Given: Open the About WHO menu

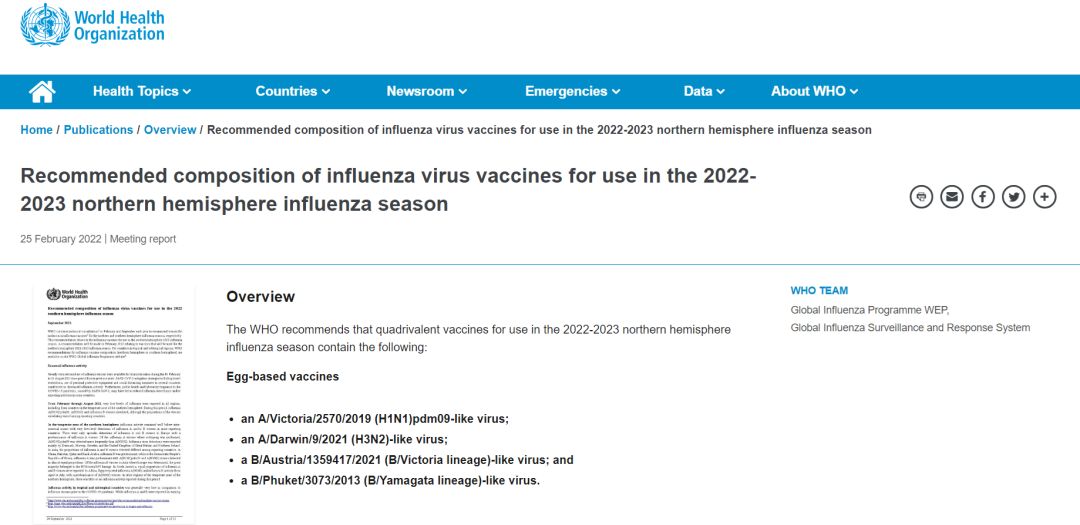Looking at the screenshot, I should click(814, 91).
